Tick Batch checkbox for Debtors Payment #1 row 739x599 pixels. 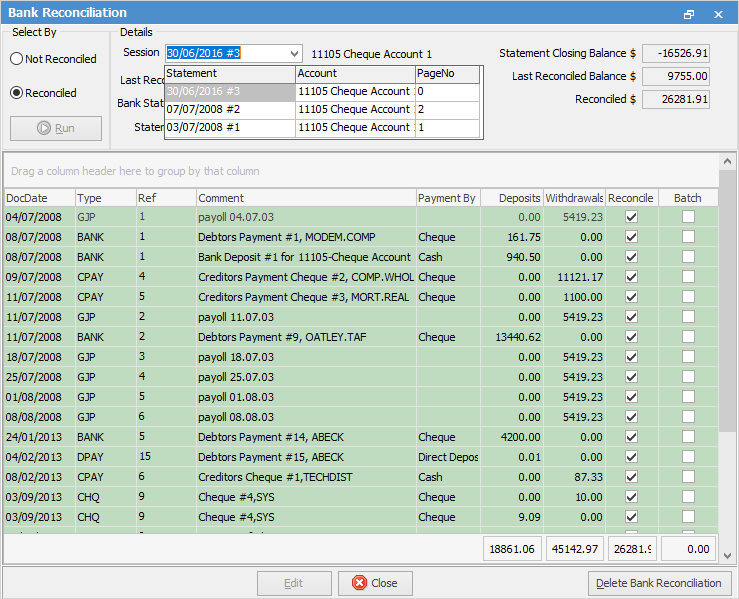[x=688, y=238]
